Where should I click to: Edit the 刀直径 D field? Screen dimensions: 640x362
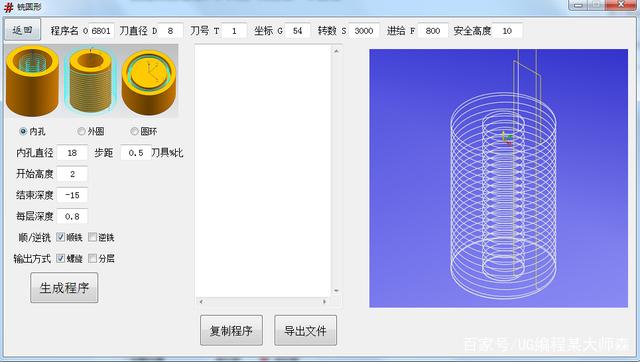coord(171,31)
